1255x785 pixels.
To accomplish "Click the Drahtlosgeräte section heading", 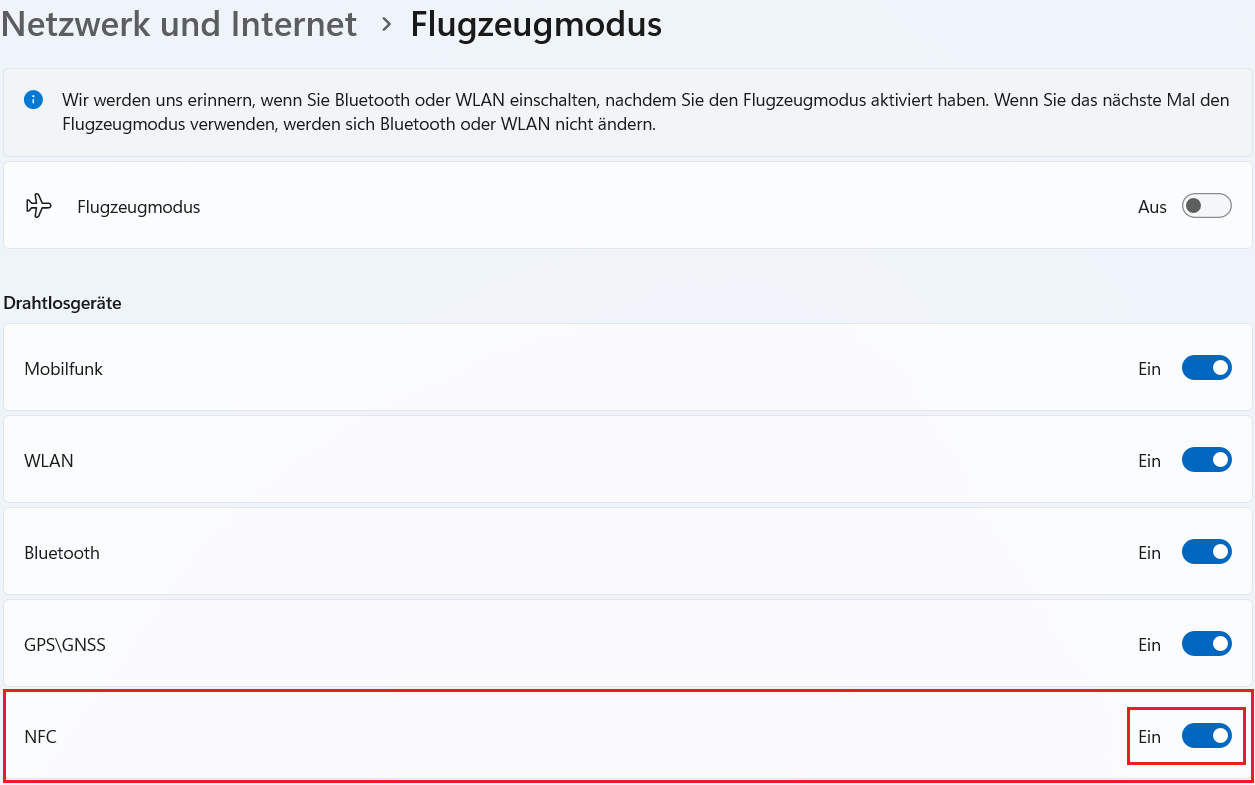I will (x=63, y=303).
